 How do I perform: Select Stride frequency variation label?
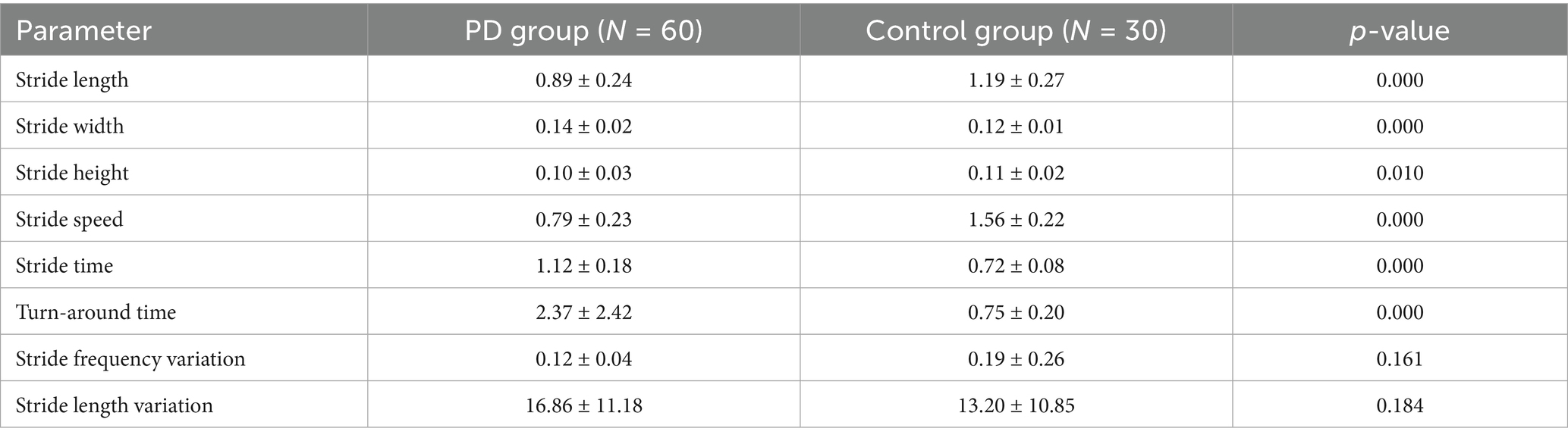(x=130, y=359)
